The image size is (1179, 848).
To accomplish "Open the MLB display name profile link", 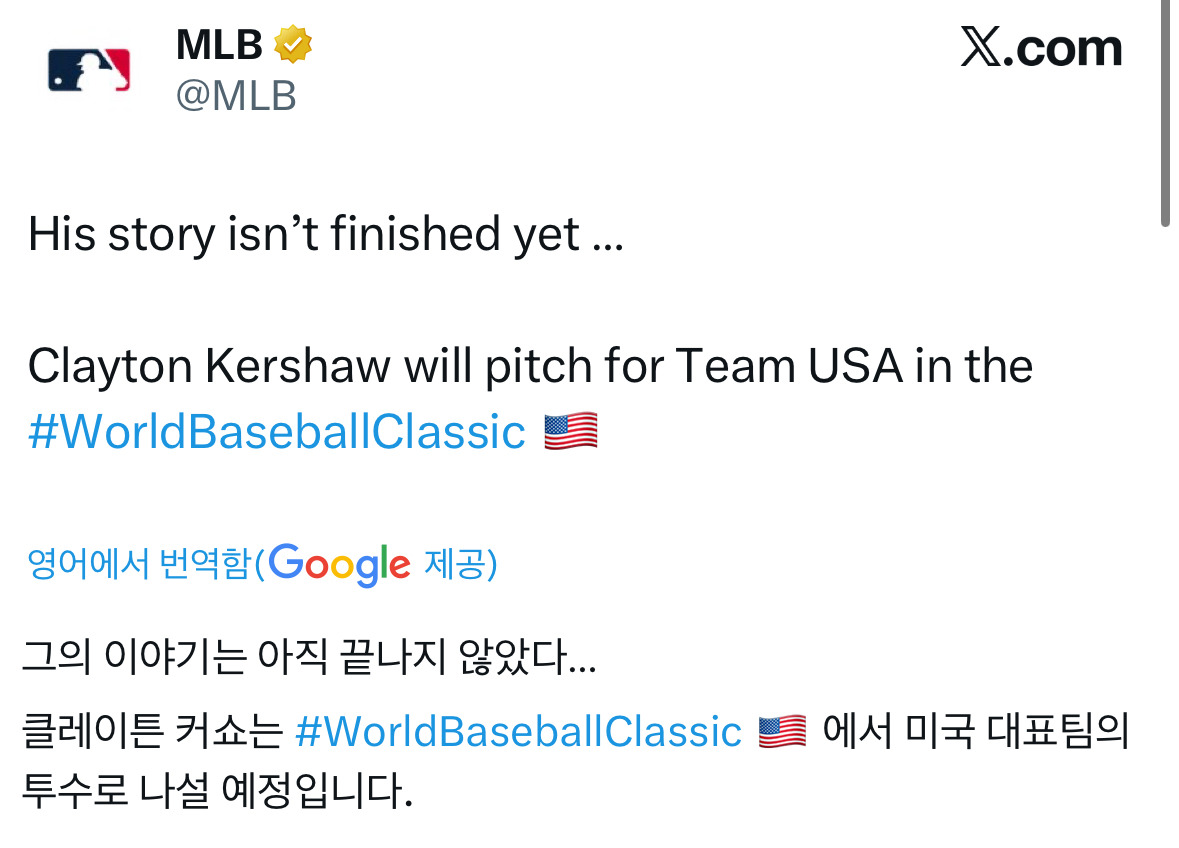I will tap(219, 45).
